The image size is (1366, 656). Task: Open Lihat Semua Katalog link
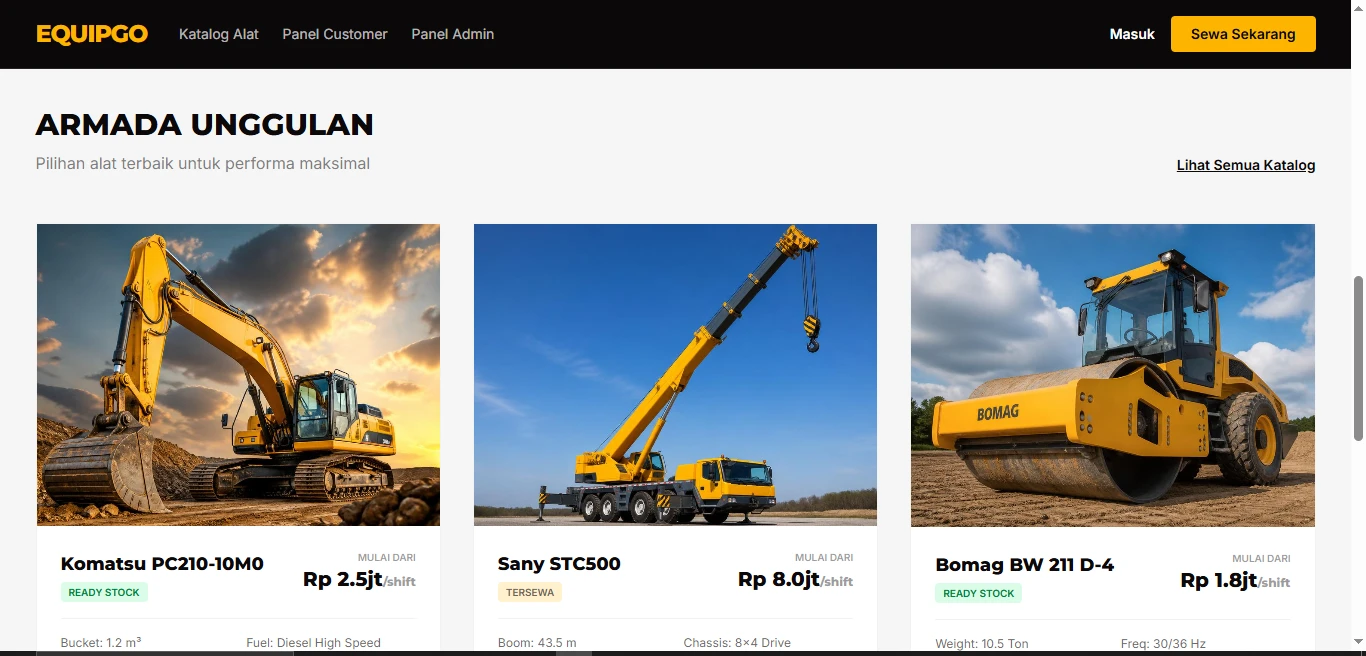tap(1246, 165)
